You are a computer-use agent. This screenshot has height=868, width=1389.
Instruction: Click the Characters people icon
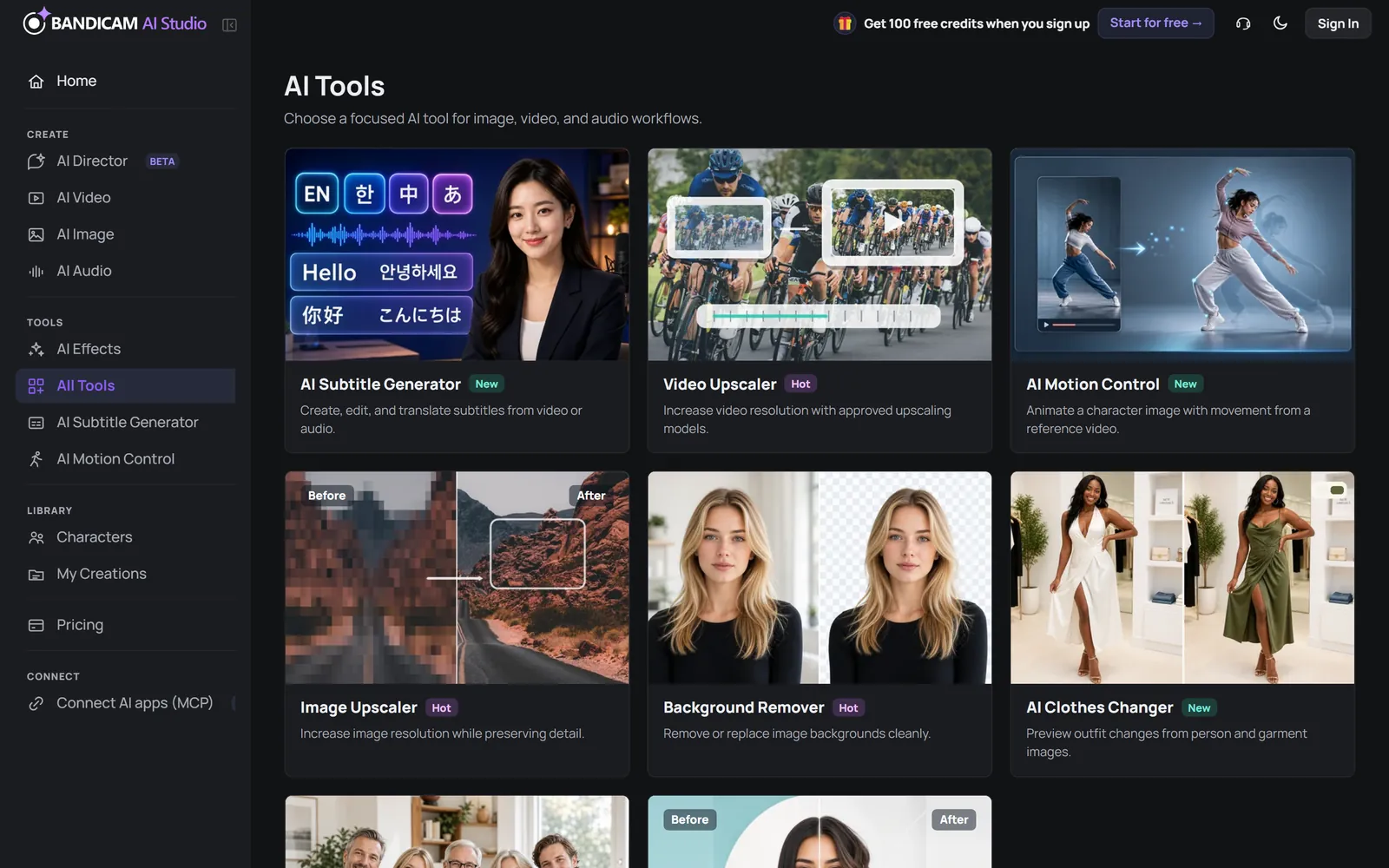coord(36,538)
